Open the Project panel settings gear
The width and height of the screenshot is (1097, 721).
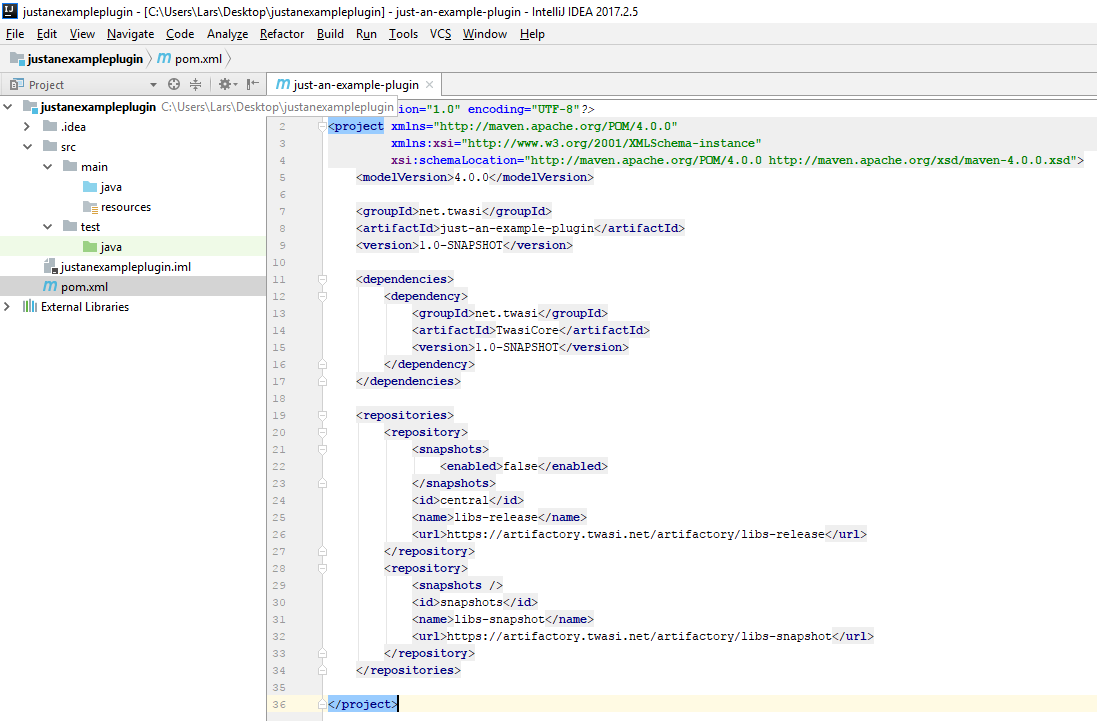(225, 85)
